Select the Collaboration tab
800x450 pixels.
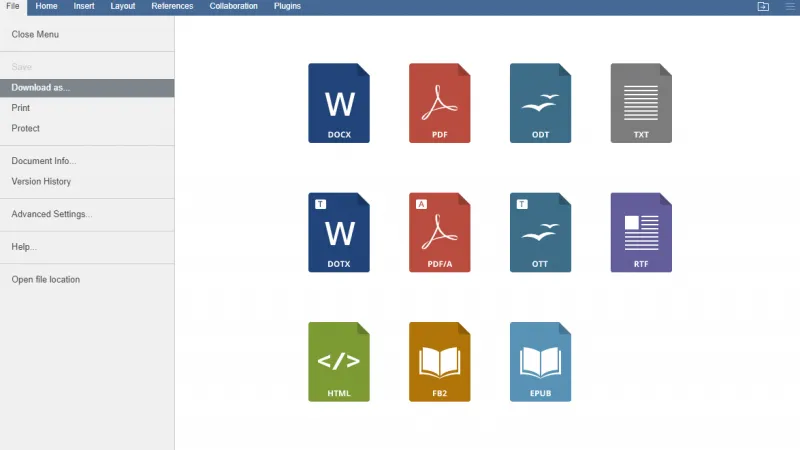pos(233,6)
